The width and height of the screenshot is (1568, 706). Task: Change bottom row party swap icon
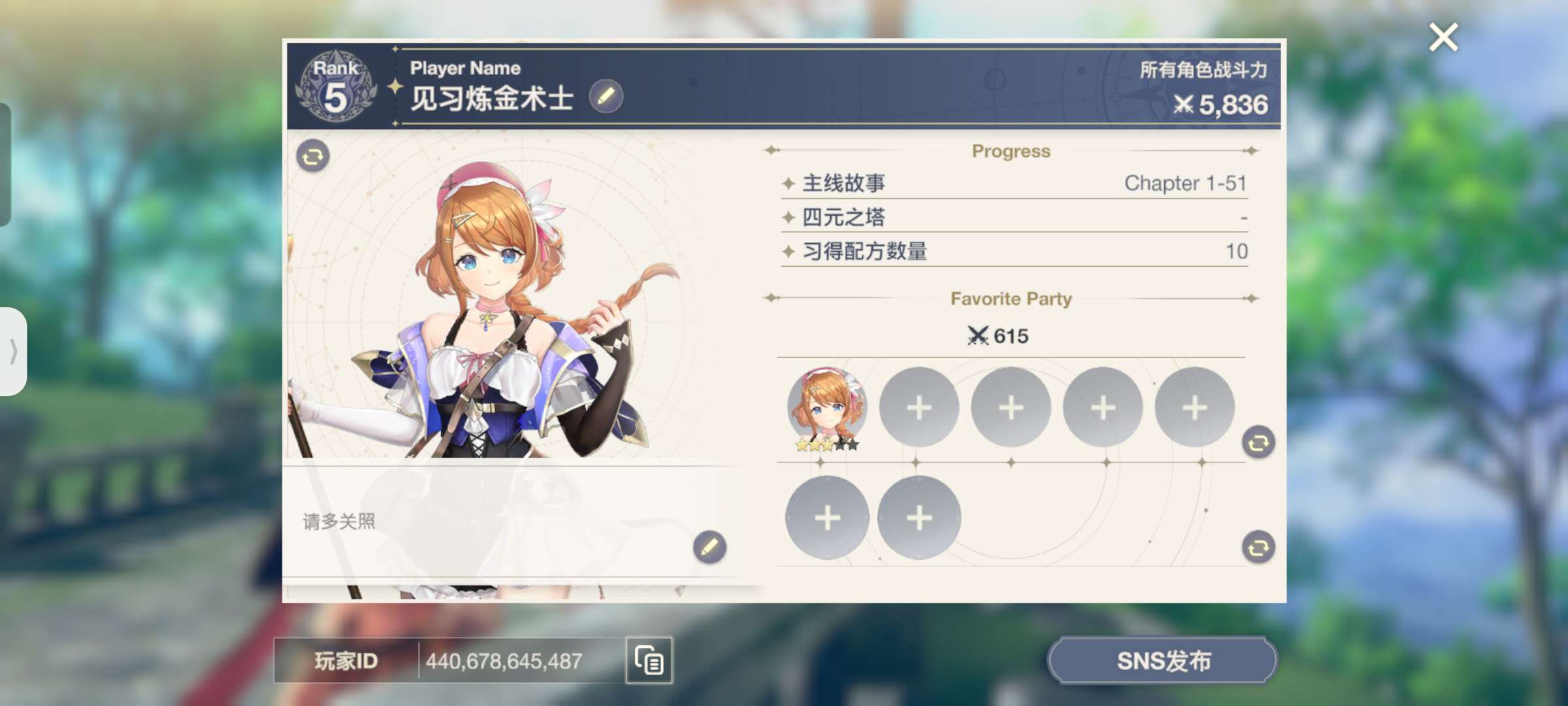click(1258, 547)
